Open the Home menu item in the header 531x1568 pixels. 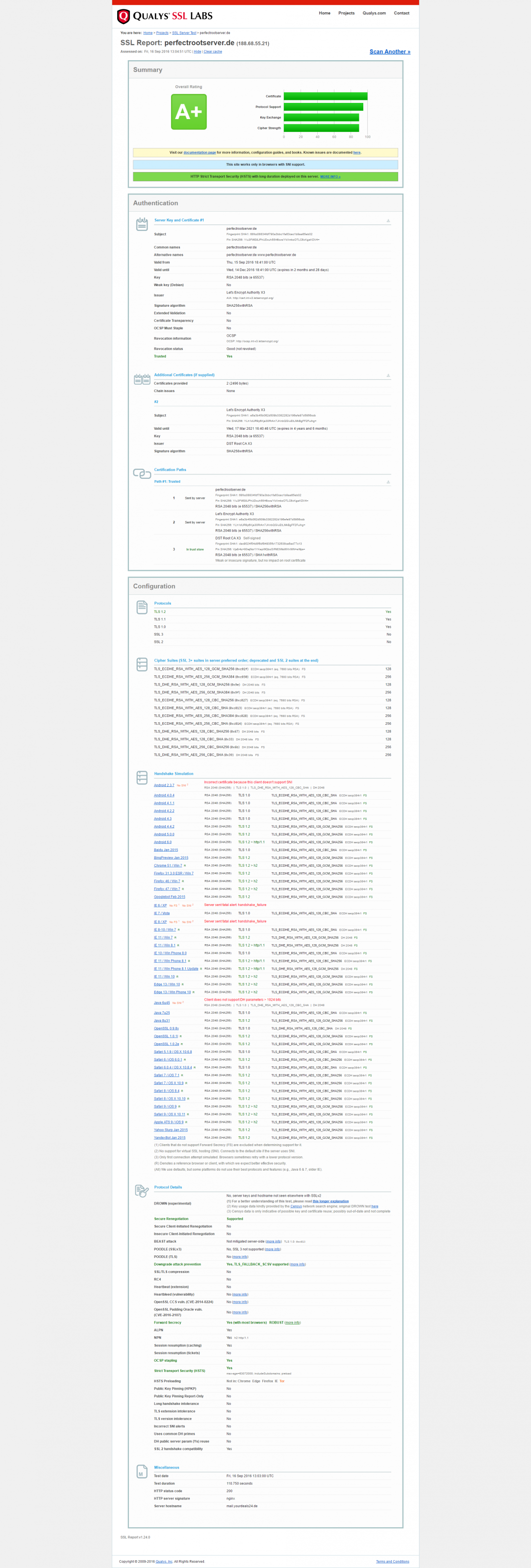[325, 13]
